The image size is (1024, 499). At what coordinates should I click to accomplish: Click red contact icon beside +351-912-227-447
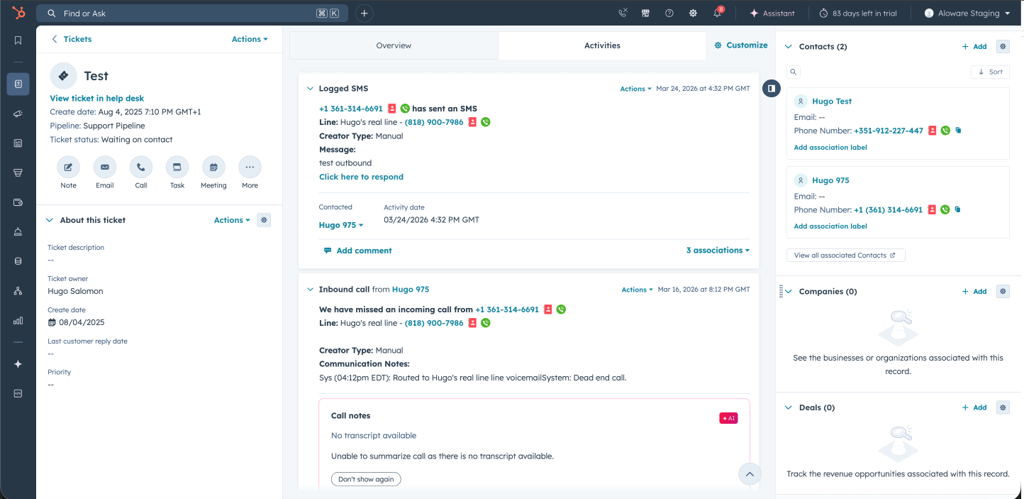[x=933, y=131]
